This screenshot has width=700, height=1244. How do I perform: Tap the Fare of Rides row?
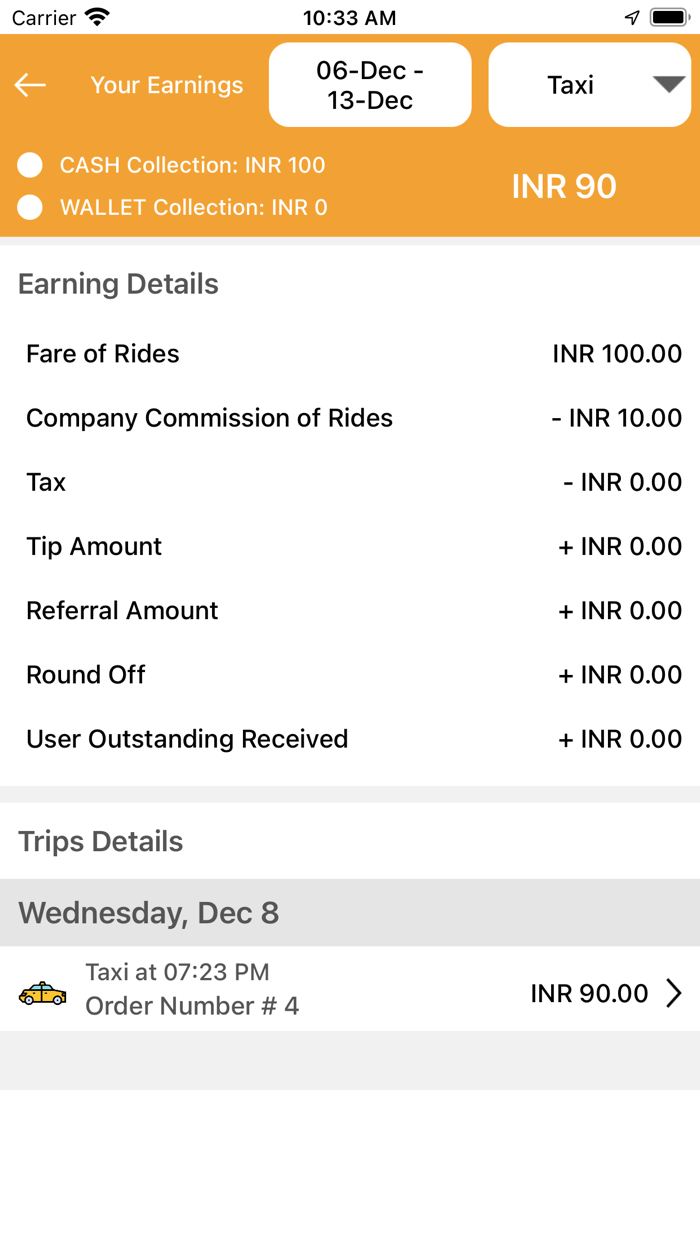(350, 354)
